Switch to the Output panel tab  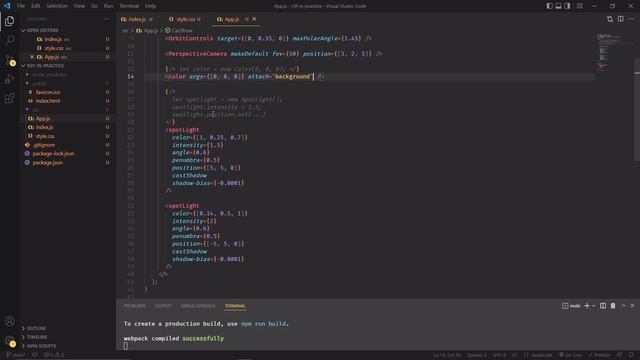tap(163, 306)
